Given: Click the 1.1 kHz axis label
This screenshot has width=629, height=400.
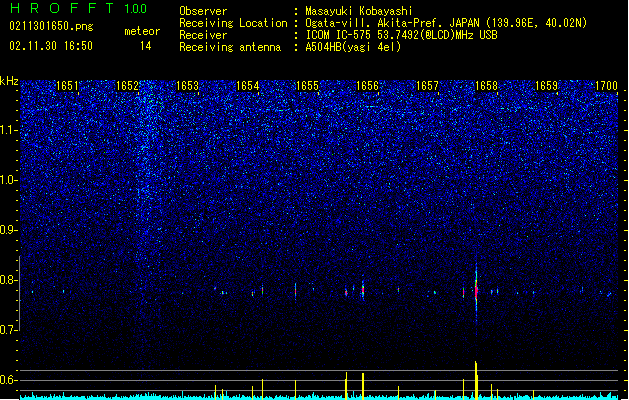Looking at the screenshot, I should [x=9, y=130].
